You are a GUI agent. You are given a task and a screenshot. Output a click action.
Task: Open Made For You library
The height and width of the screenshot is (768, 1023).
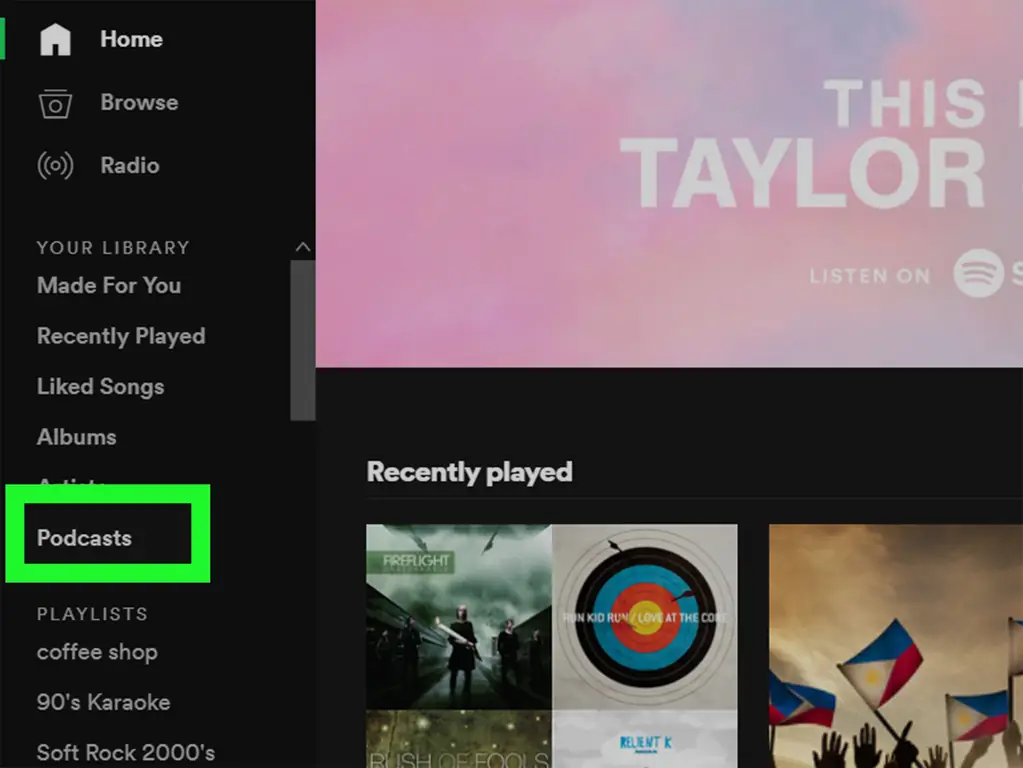pyautogui.click(x=109, y=286)
